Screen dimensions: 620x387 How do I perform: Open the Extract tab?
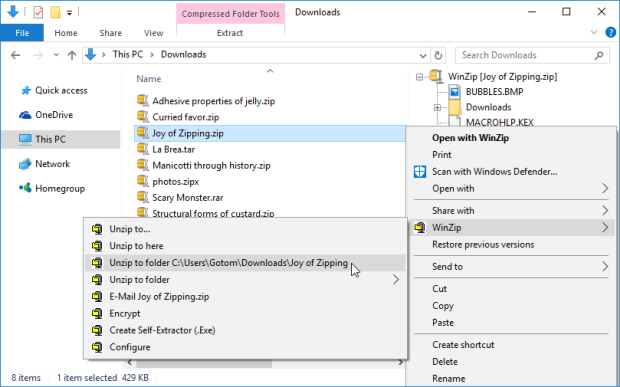click(230, 33)
